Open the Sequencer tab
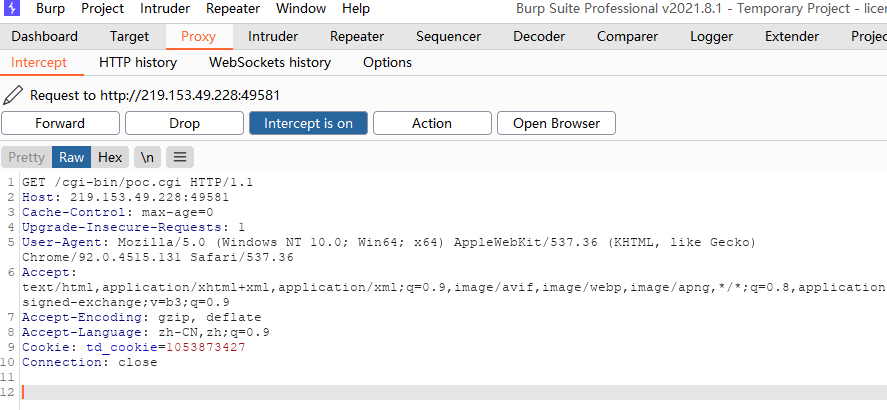The image size is (887, 410). (449, 37)
